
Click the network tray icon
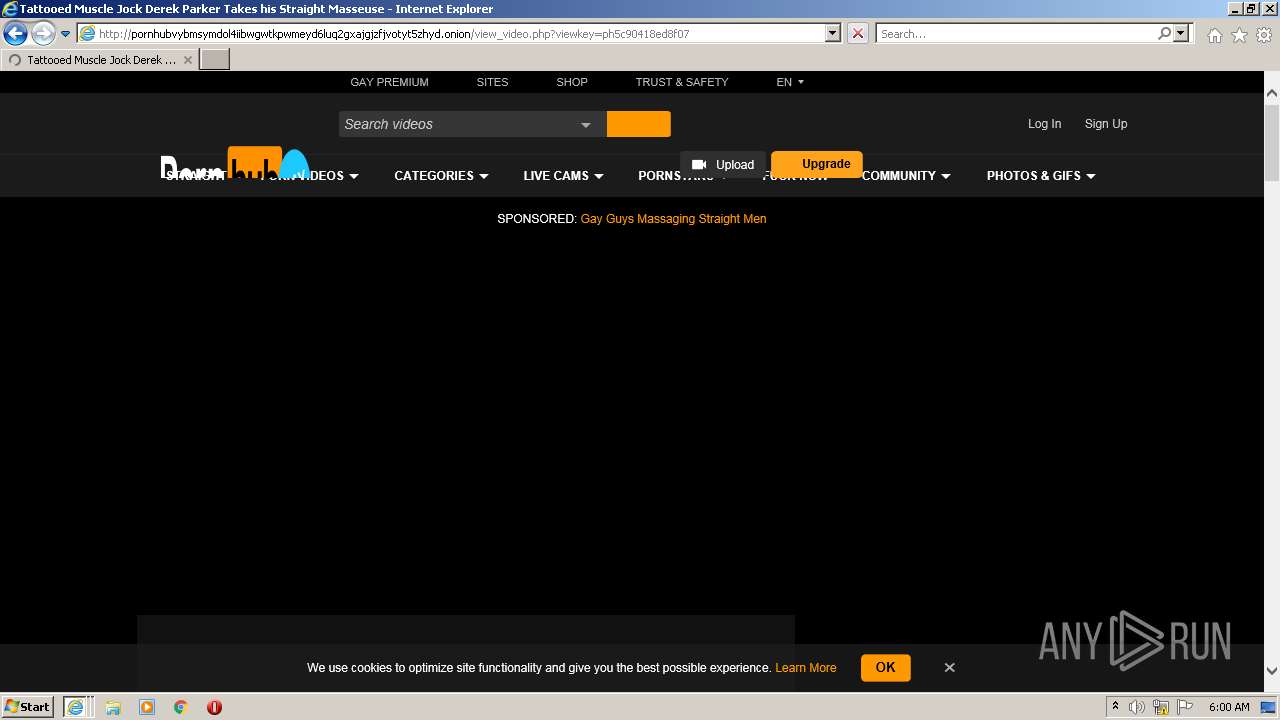pos(1161,707)
